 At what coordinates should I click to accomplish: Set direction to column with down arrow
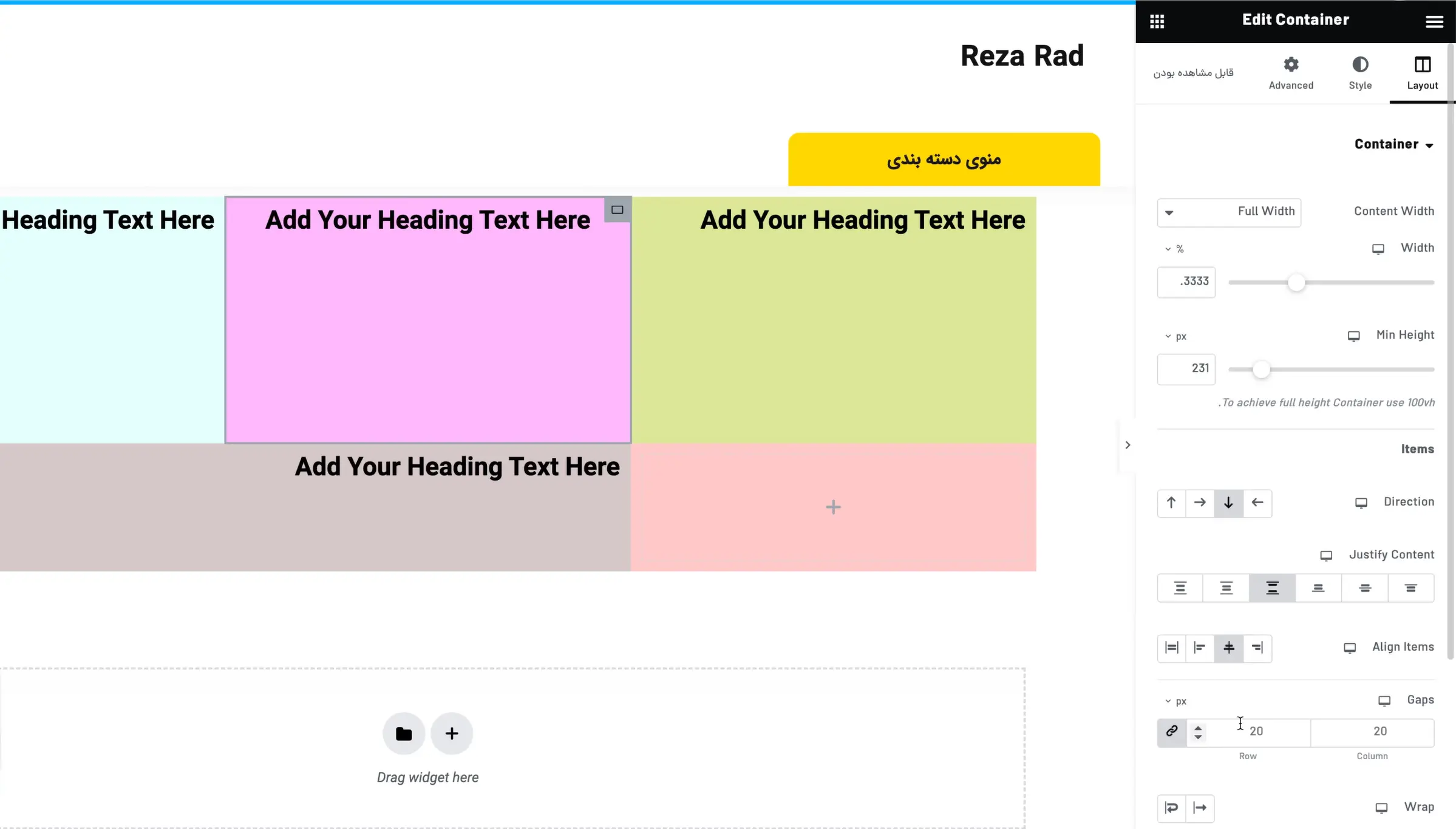(1228, 503)
